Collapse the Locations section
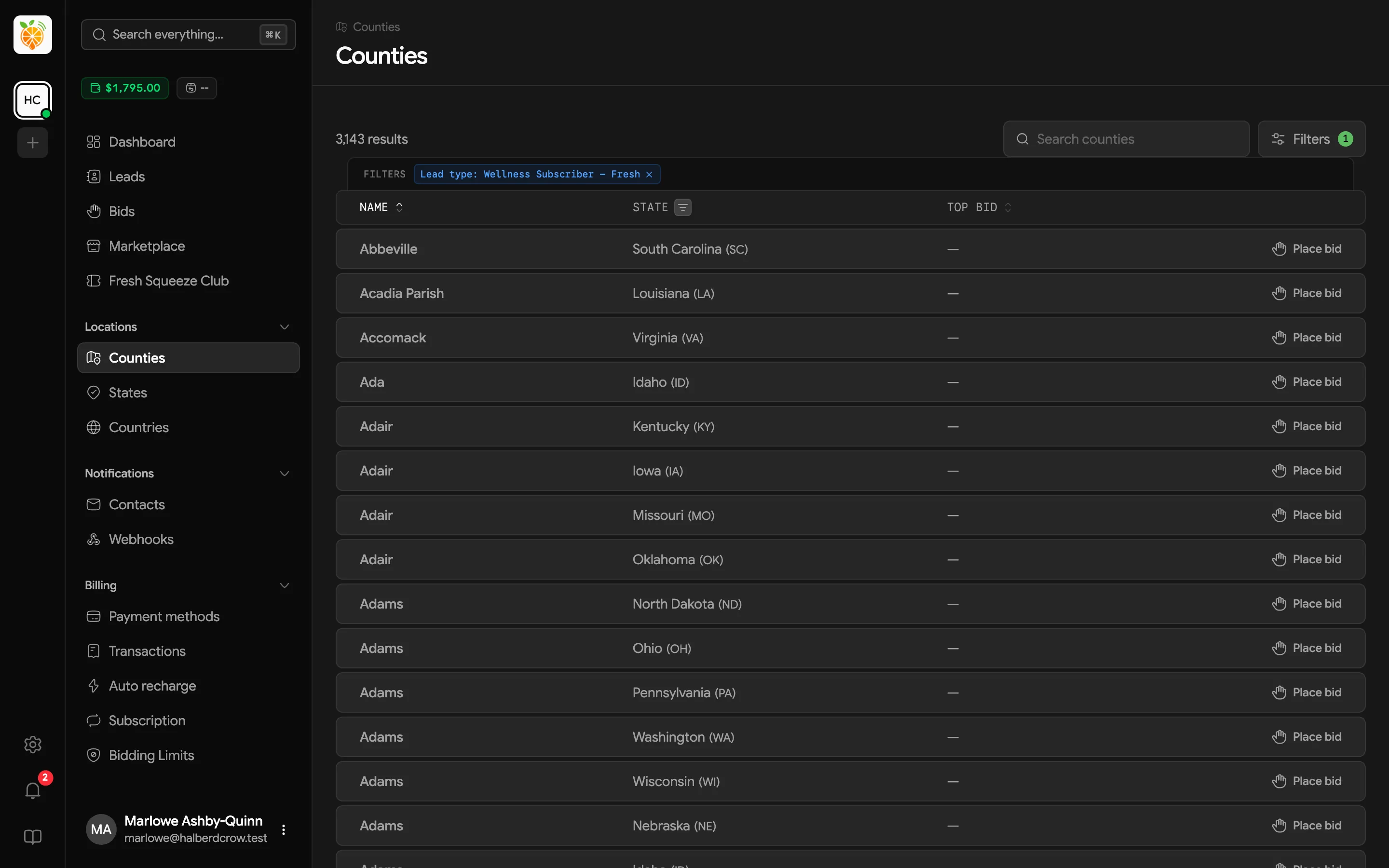 pos(284,326)
